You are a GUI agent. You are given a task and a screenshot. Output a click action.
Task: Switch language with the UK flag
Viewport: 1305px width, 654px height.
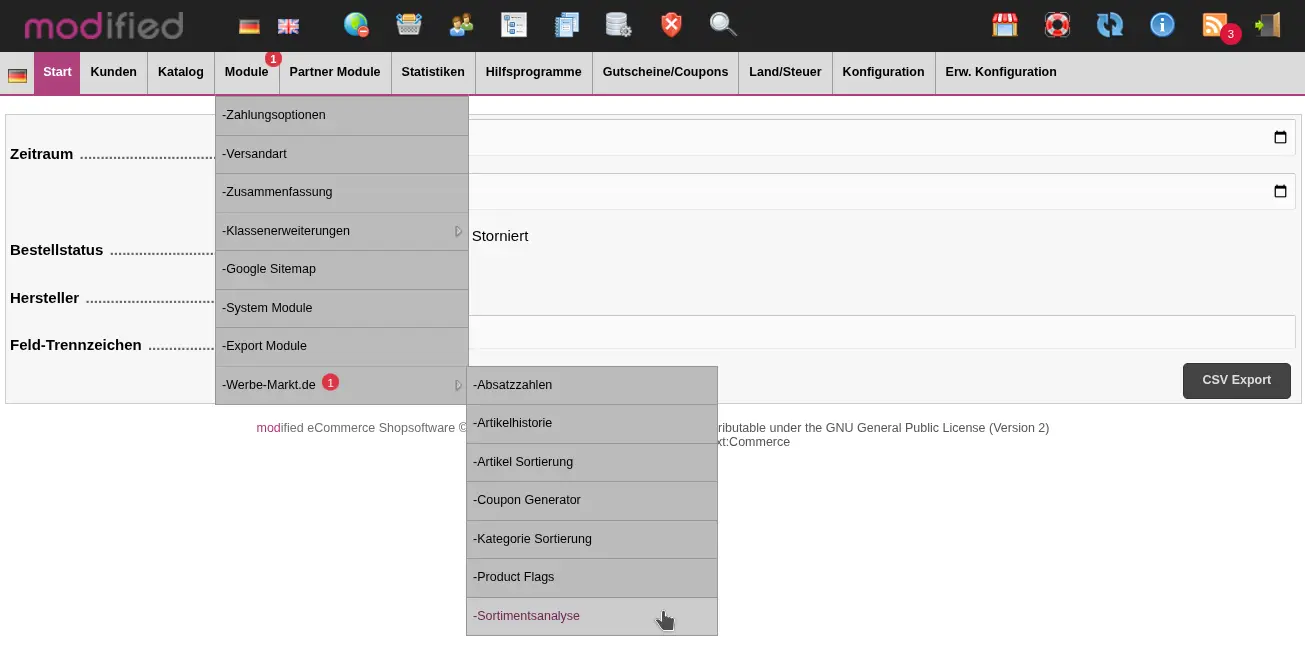288,26
